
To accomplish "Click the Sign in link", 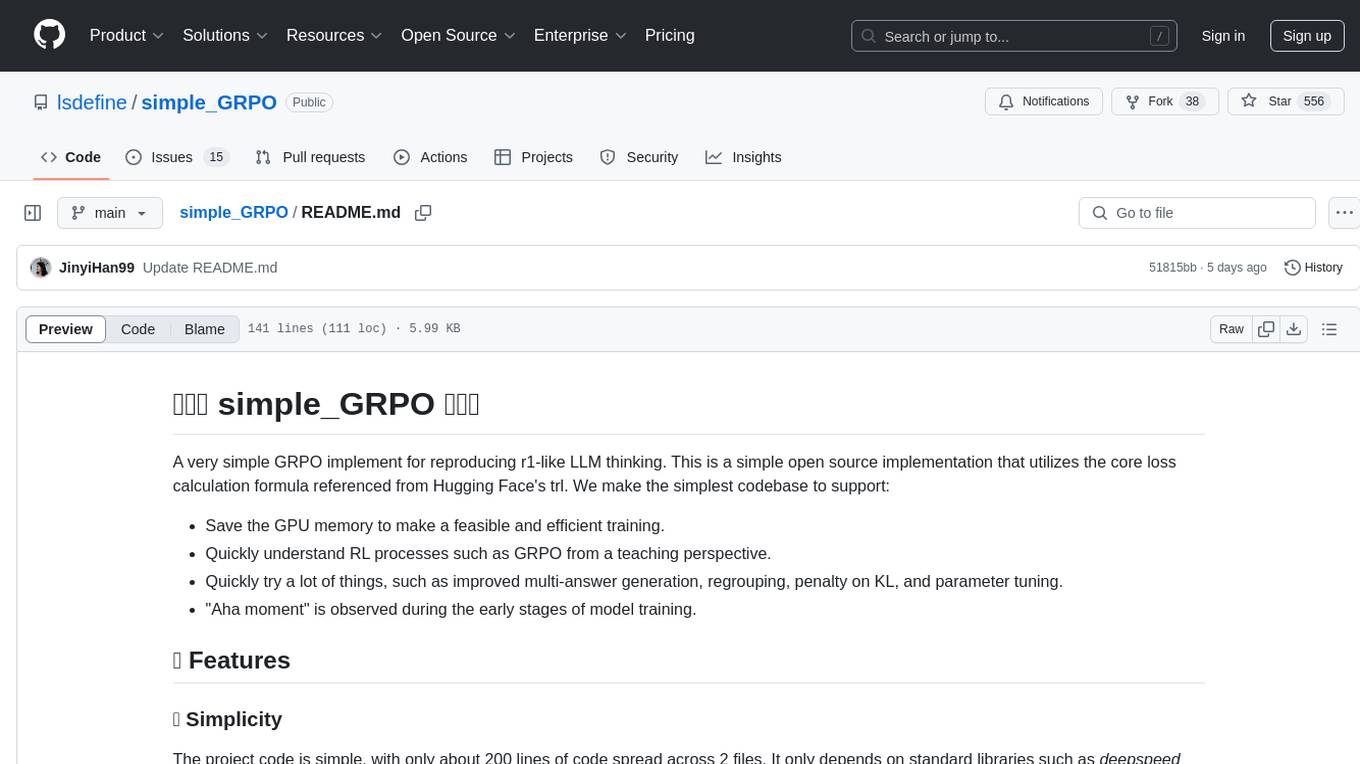I will pyautogui.click(x=1223, y=36).
